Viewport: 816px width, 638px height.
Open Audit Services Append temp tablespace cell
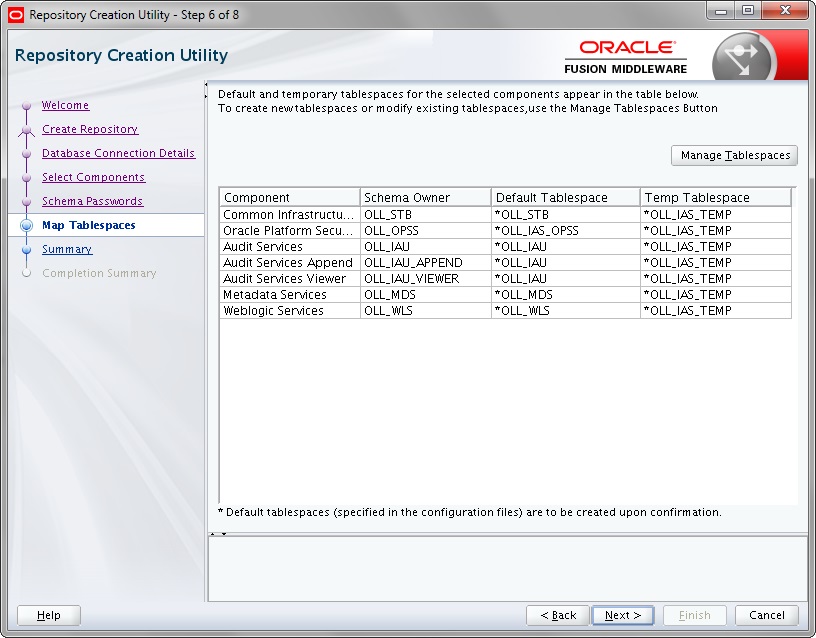point(716,263)
